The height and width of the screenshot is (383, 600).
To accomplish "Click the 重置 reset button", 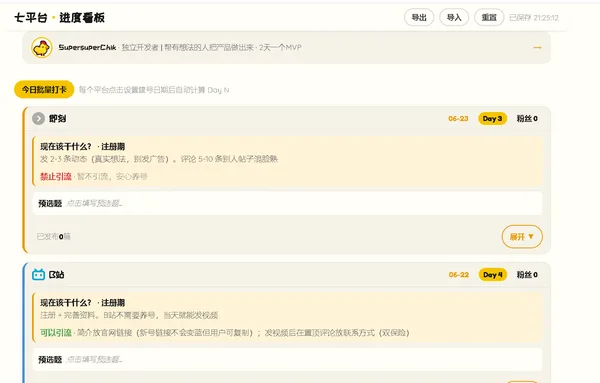I will [489, 17].
